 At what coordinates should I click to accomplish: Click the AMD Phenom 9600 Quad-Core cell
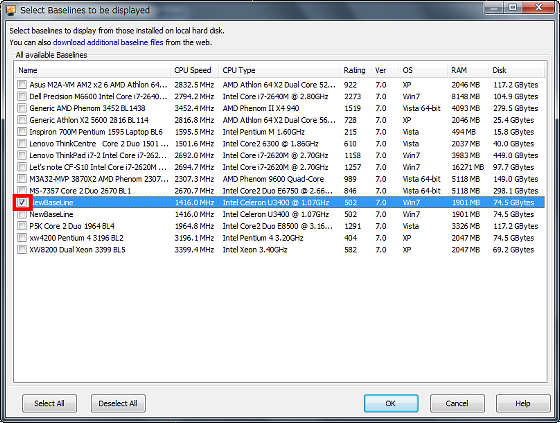(x=273, y=179)
